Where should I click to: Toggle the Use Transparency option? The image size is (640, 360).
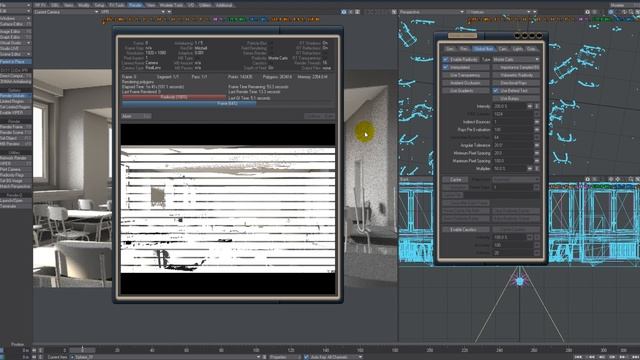pyautogui.click(x=466, y=75)
